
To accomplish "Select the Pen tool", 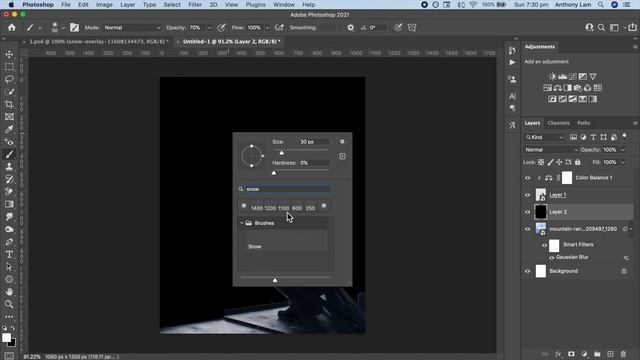I will click(9, 242).
